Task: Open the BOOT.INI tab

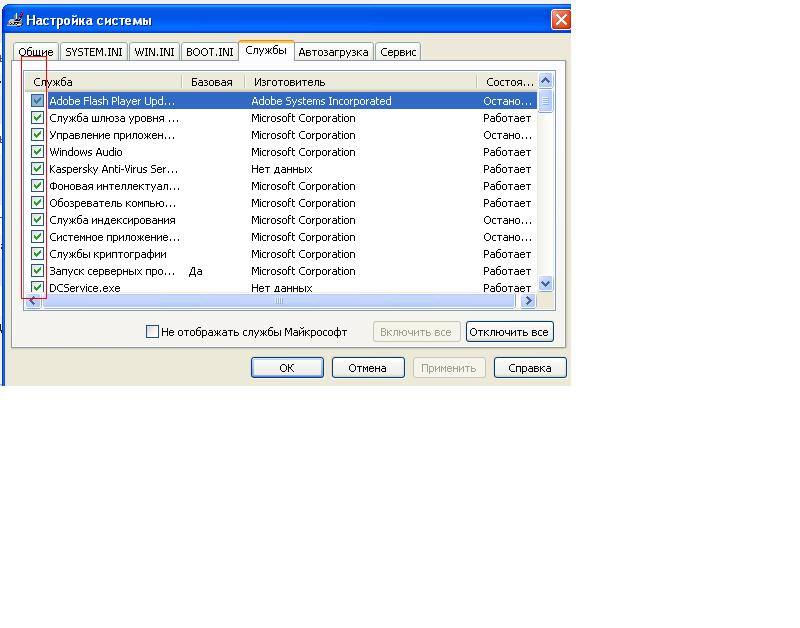Action: pyautogui.click(x=210, y=52)
